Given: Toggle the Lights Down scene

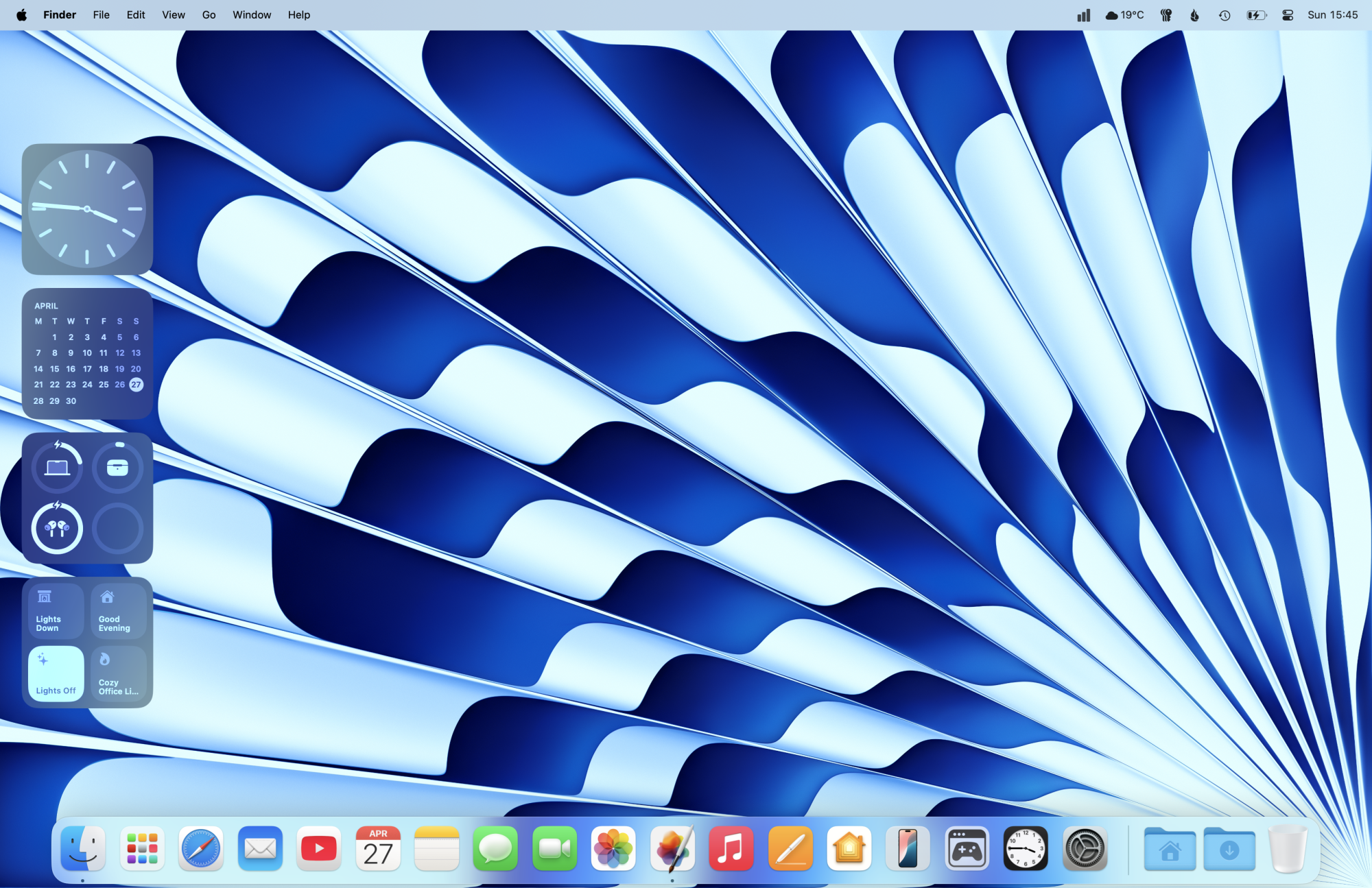Looking at the screenshot, I should (x=56, y=610).
